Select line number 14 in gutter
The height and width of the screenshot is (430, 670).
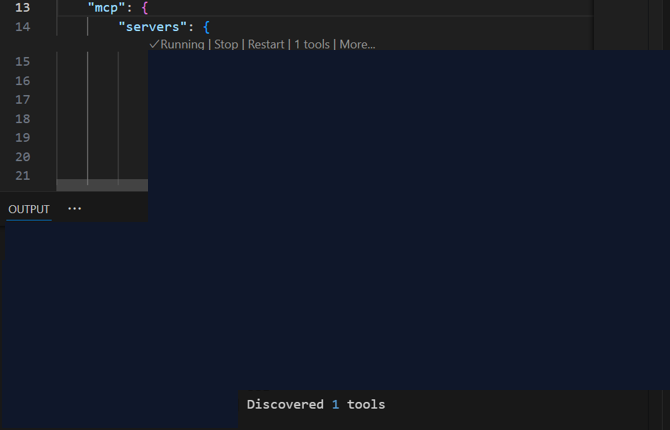[x=22, y=27]
